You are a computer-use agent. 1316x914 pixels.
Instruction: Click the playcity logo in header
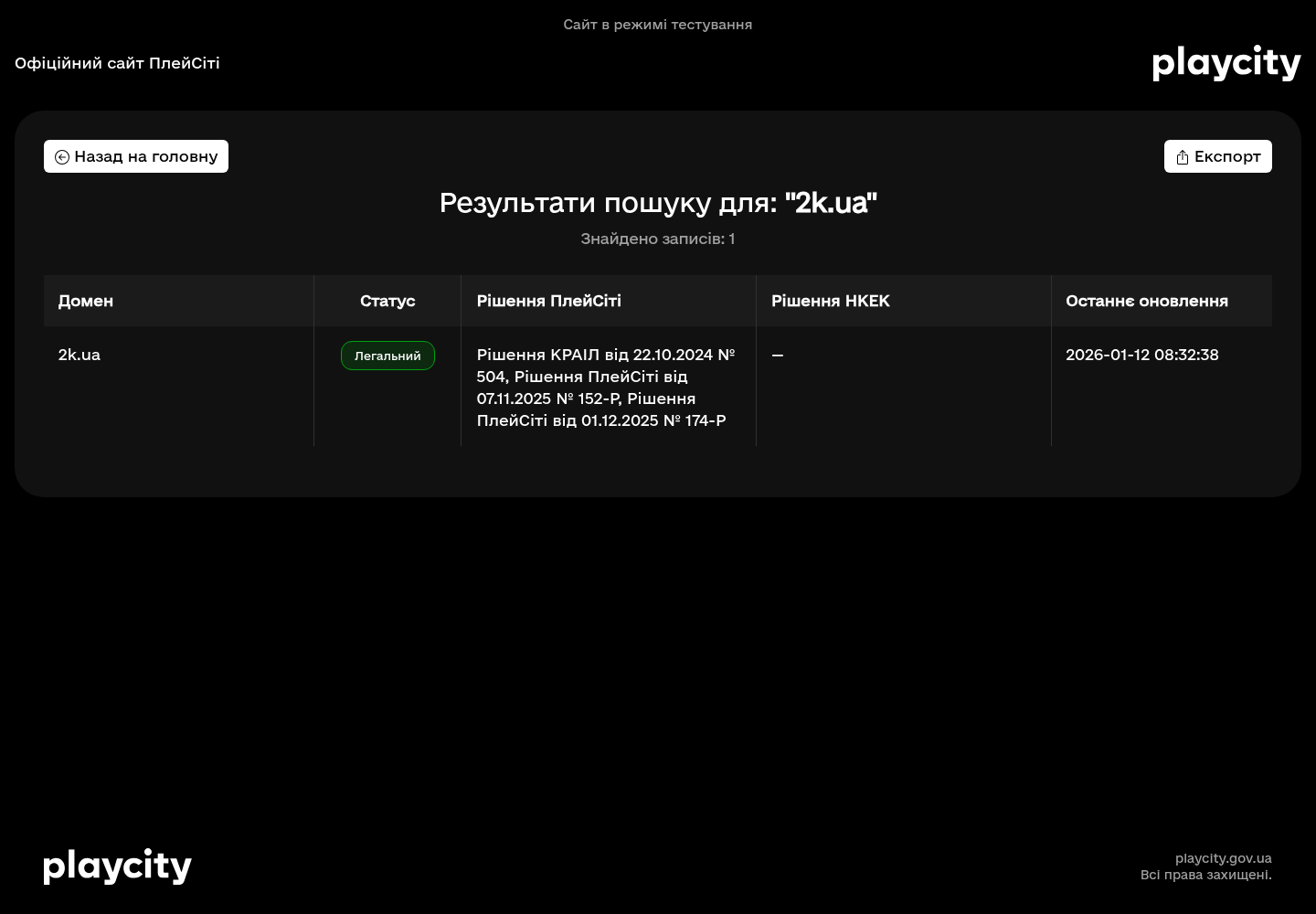tap(1226, 63)
